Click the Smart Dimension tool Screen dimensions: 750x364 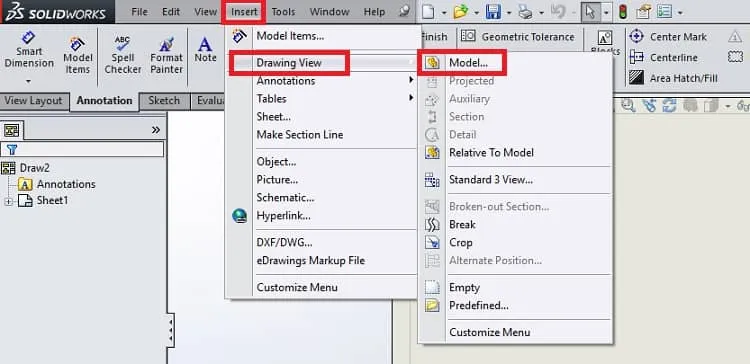(x=29, y=50)
